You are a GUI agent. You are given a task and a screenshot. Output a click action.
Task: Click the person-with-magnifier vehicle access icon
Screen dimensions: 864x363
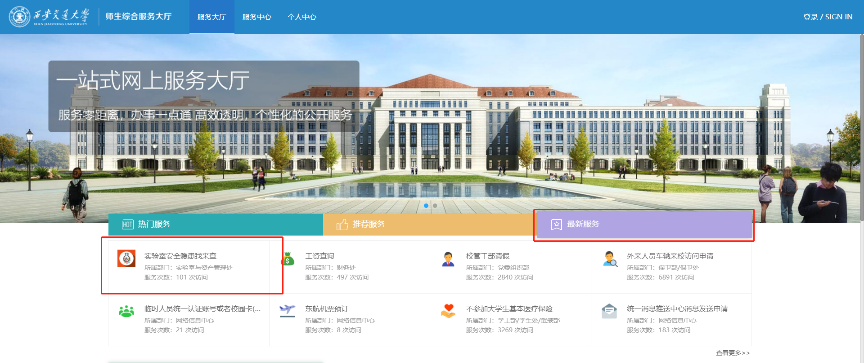pos(610,258)
